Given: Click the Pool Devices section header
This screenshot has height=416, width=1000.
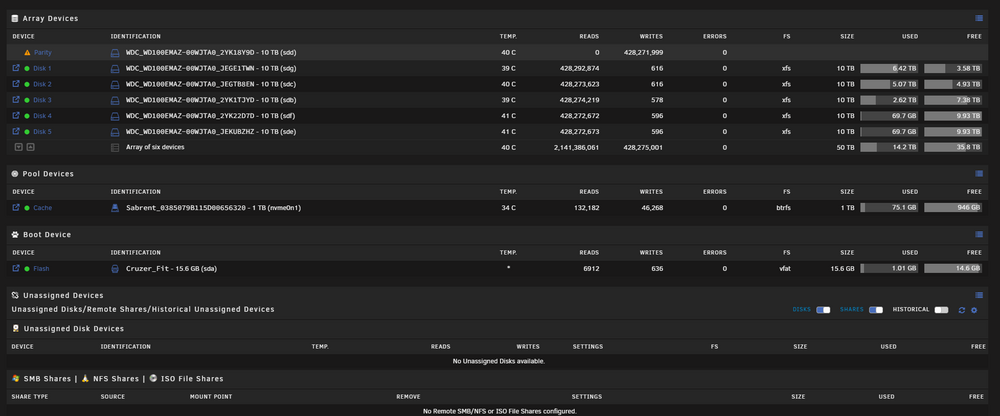Looking at the screenshot, I should pyautogui.click(x=48, y=174).
